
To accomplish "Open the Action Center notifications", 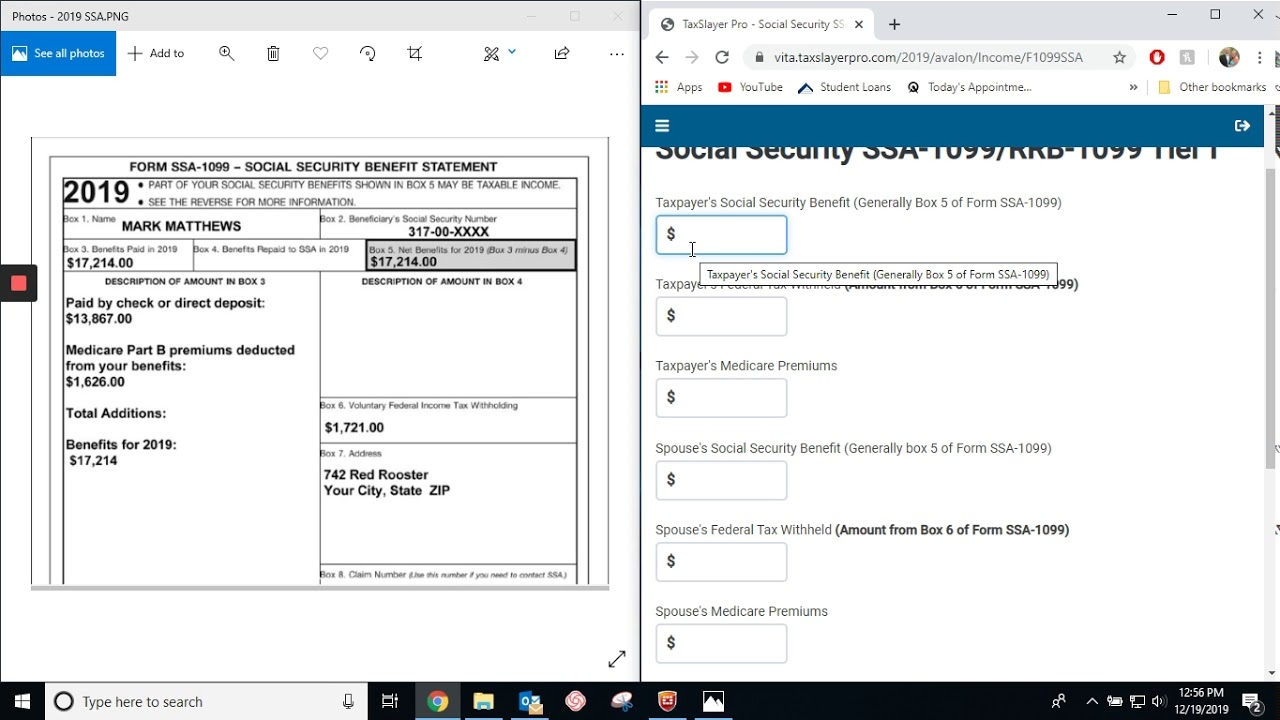I will pyautogui.click(x=1252, y=701).
